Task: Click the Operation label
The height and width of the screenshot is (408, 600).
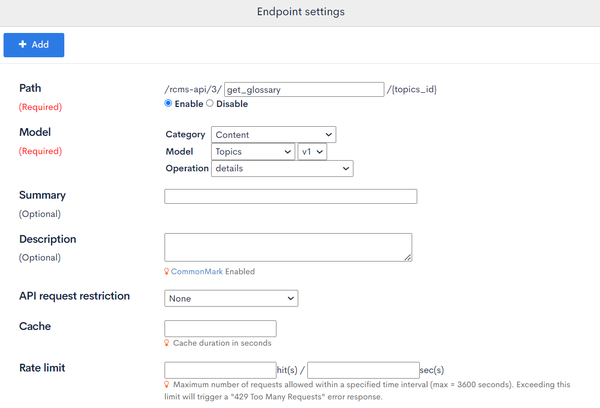Action: [187, 168]
